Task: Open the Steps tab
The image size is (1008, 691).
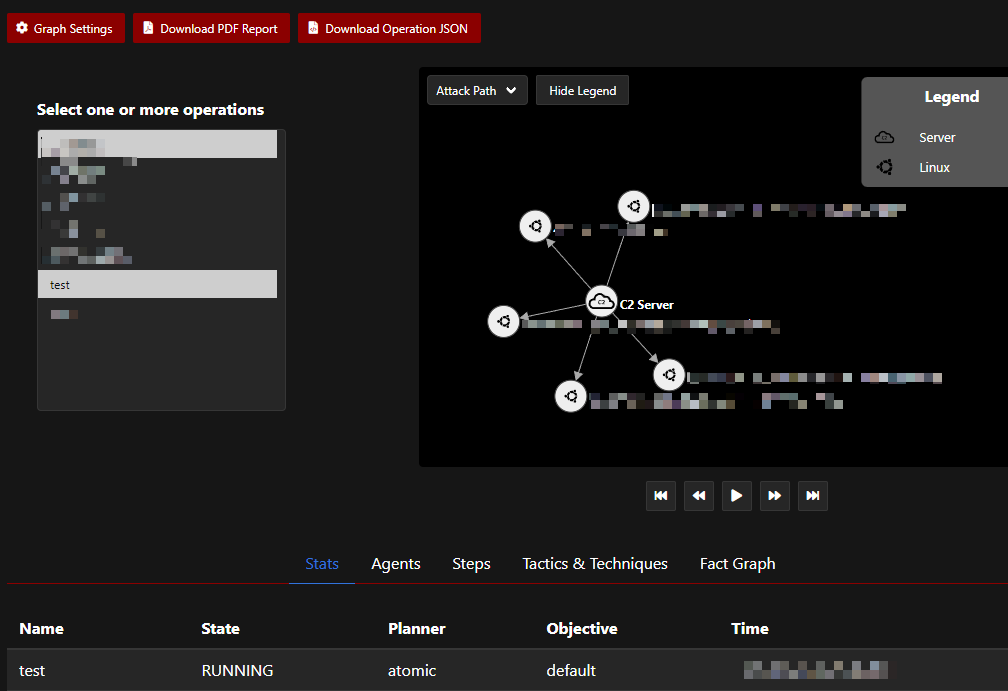Action: pyautogui.click(x=471, y=564)
